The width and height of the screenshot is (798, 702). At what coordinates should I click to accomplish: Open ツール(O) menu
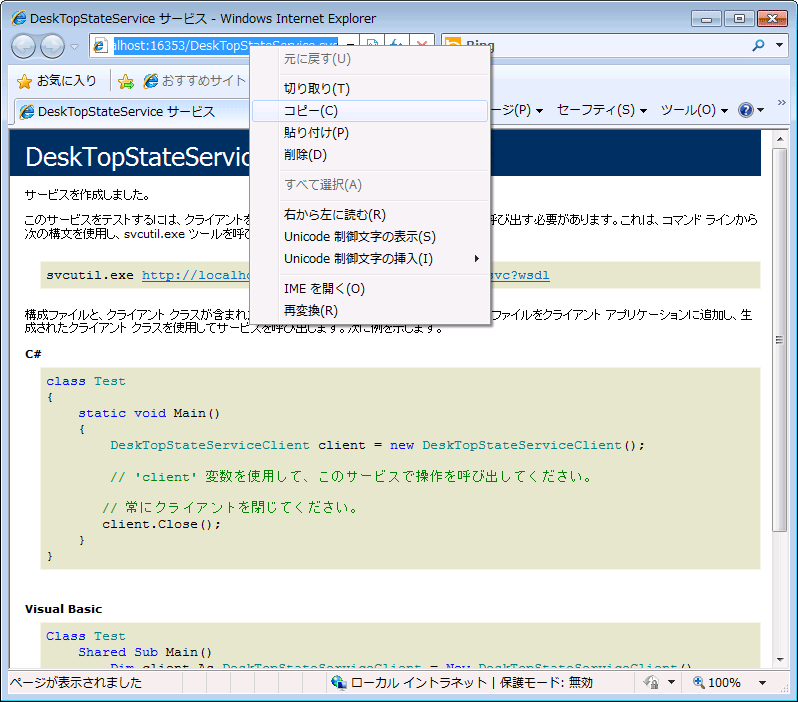pos(694,110)
